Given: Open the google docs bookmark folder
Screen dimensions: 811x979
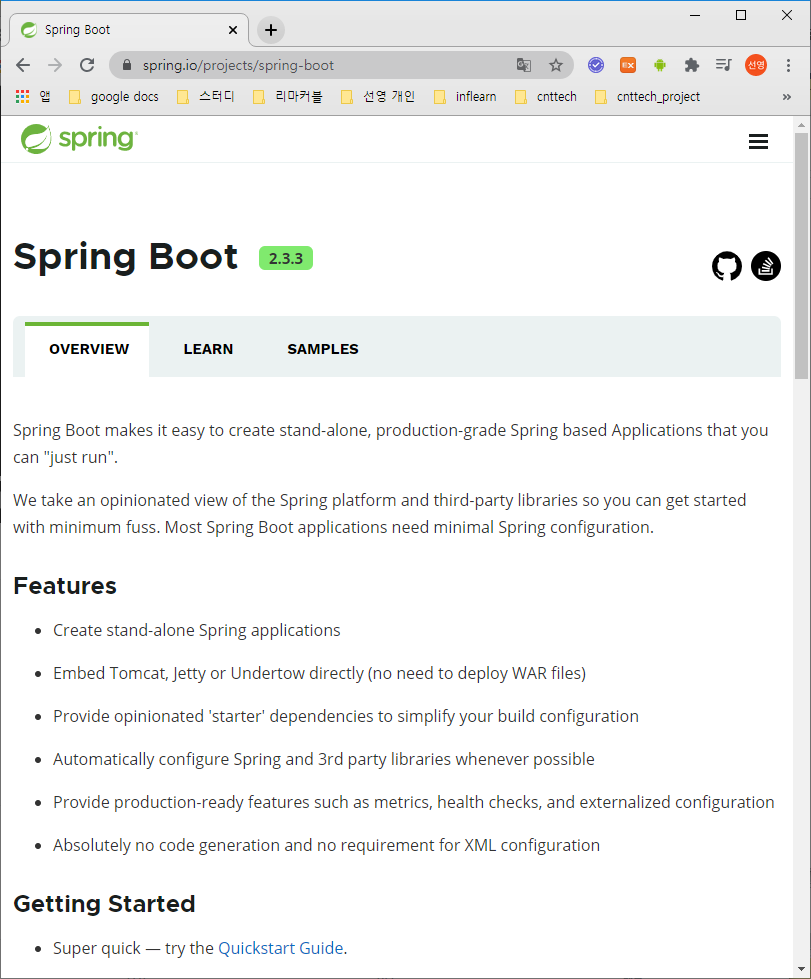Looking at the screenshot, I should (114, 97).
